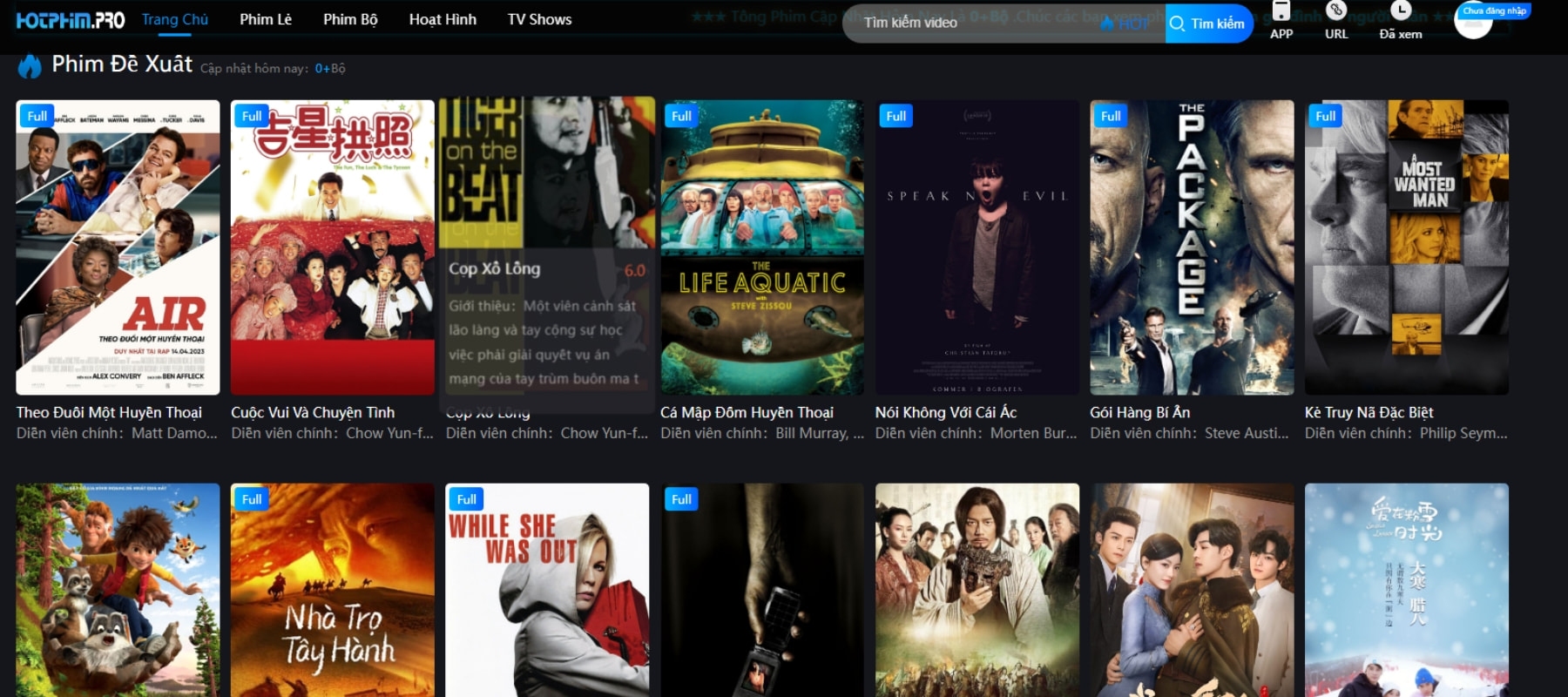
Task: Click title Theo Đuổi Một Huyền Thoại
Action: point(109,412)
